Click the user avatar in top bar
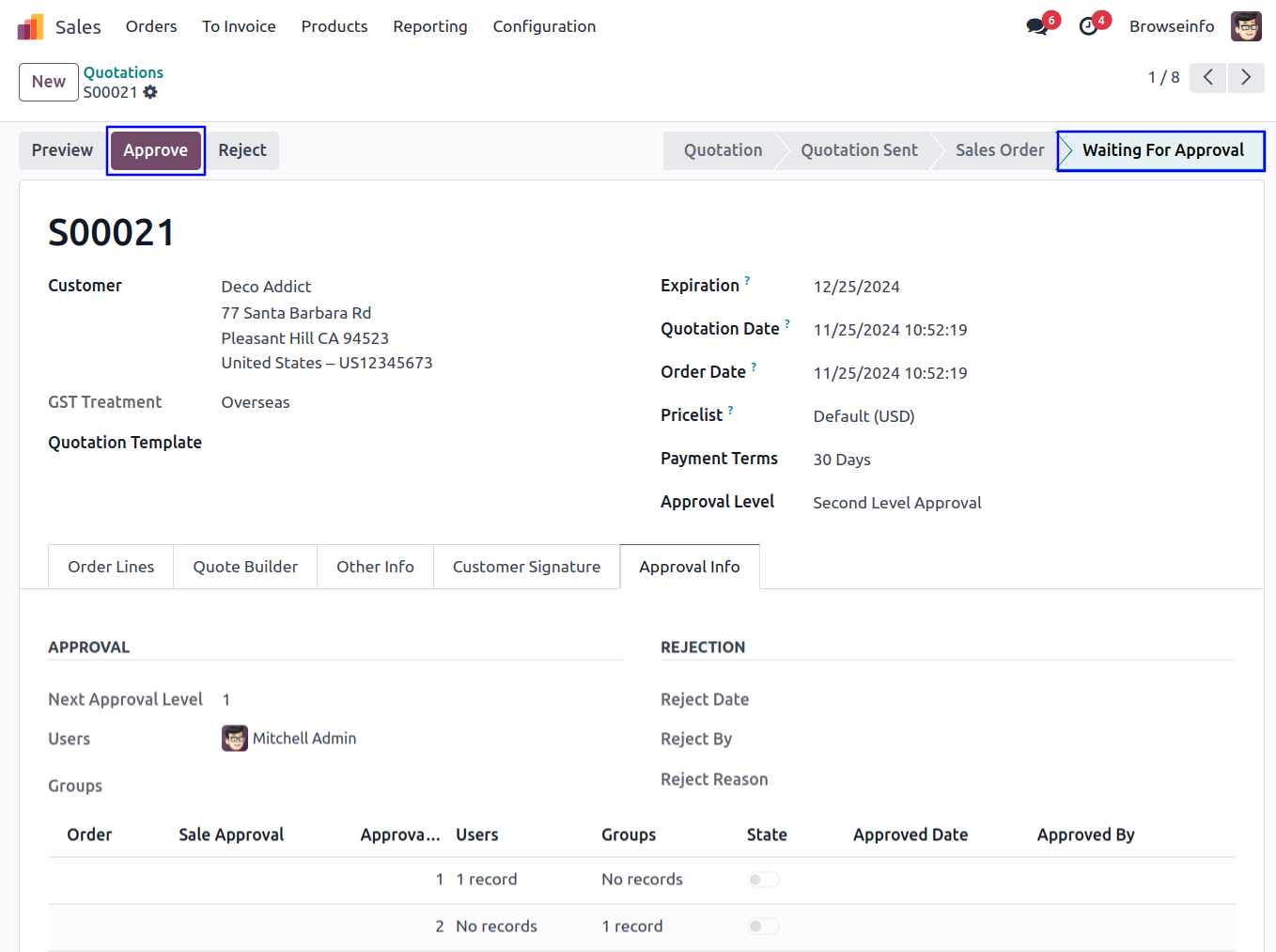1276x952 pixels. point(1246,26)
